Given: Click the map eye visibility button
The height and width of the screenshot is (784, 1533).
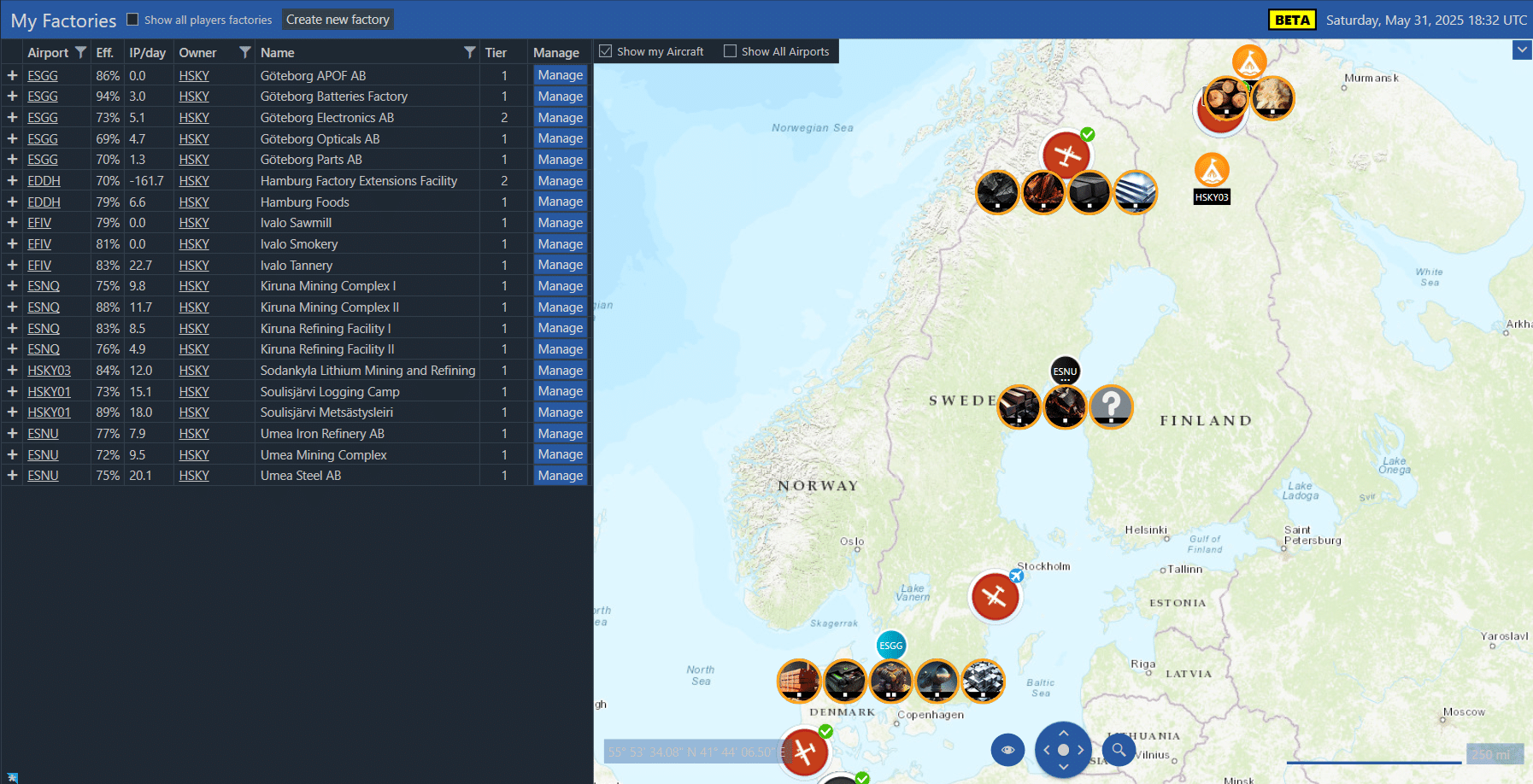Looking at the screenshot, I should pyautogui.click(x=1007, y=750).
